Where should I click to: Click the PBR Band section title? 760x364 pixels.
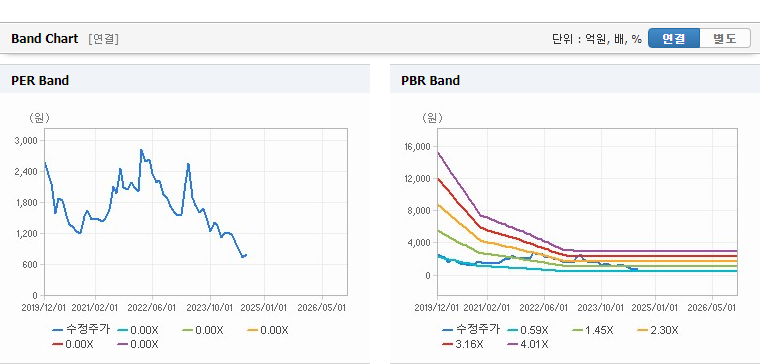pyautogui.click(x=430, y=80)
